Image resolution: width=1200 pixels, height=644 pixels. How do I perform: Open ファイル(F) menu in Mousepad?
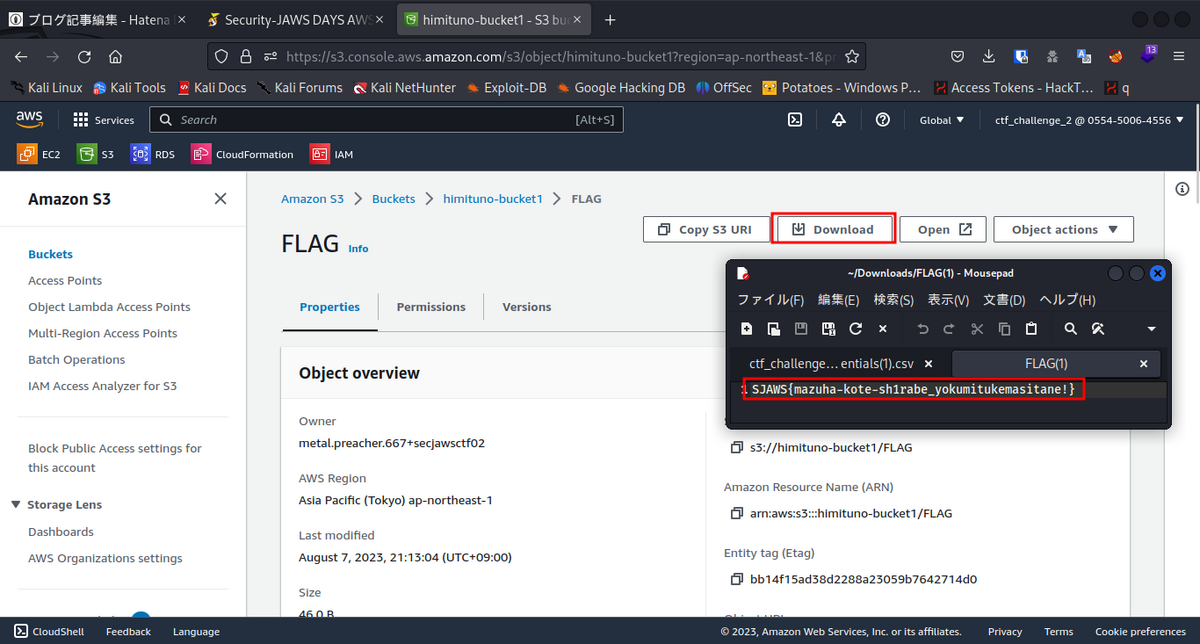770,300
